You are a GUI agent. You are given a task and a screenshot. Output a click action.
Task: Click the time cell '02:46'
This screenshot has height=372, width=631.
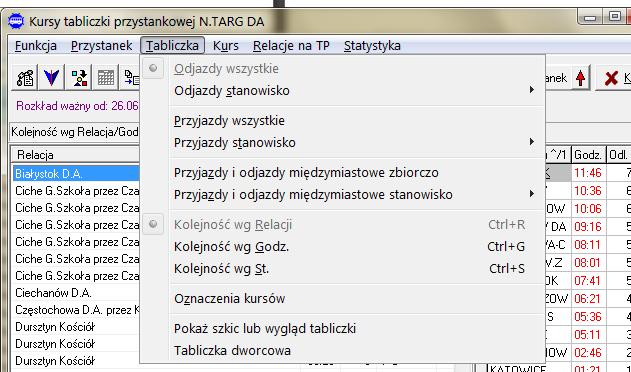pos(588,353)
